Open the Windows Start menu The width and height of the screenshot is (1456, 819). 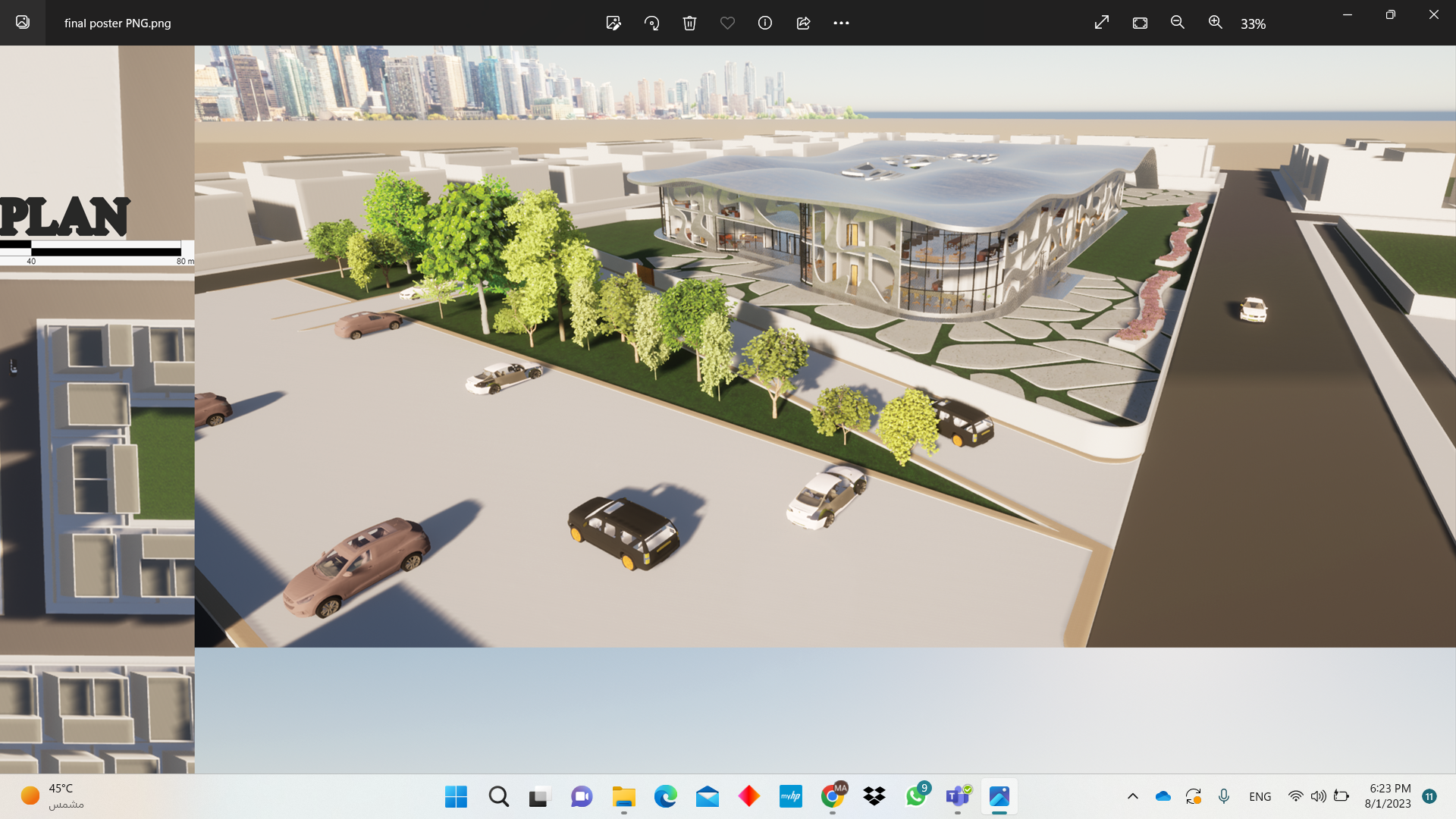pyautogui.click(x=456, y=796)
